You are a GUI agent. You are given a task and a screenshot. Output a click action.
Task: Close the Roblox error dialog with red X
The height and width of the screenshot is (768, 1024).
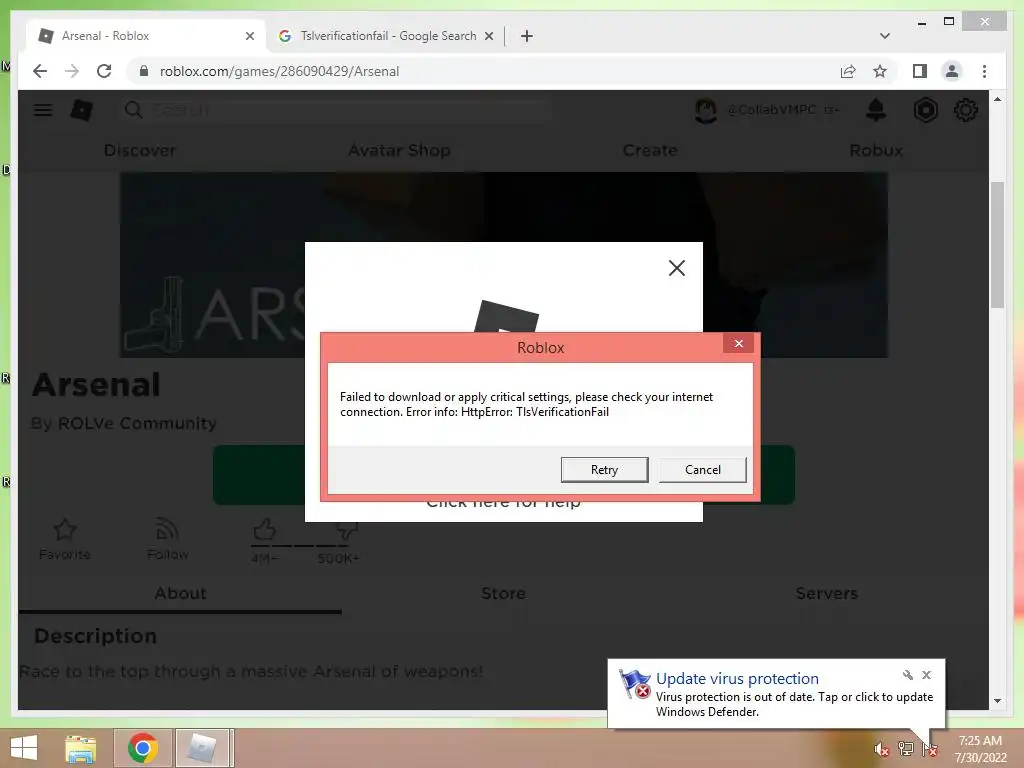point(738,344)
